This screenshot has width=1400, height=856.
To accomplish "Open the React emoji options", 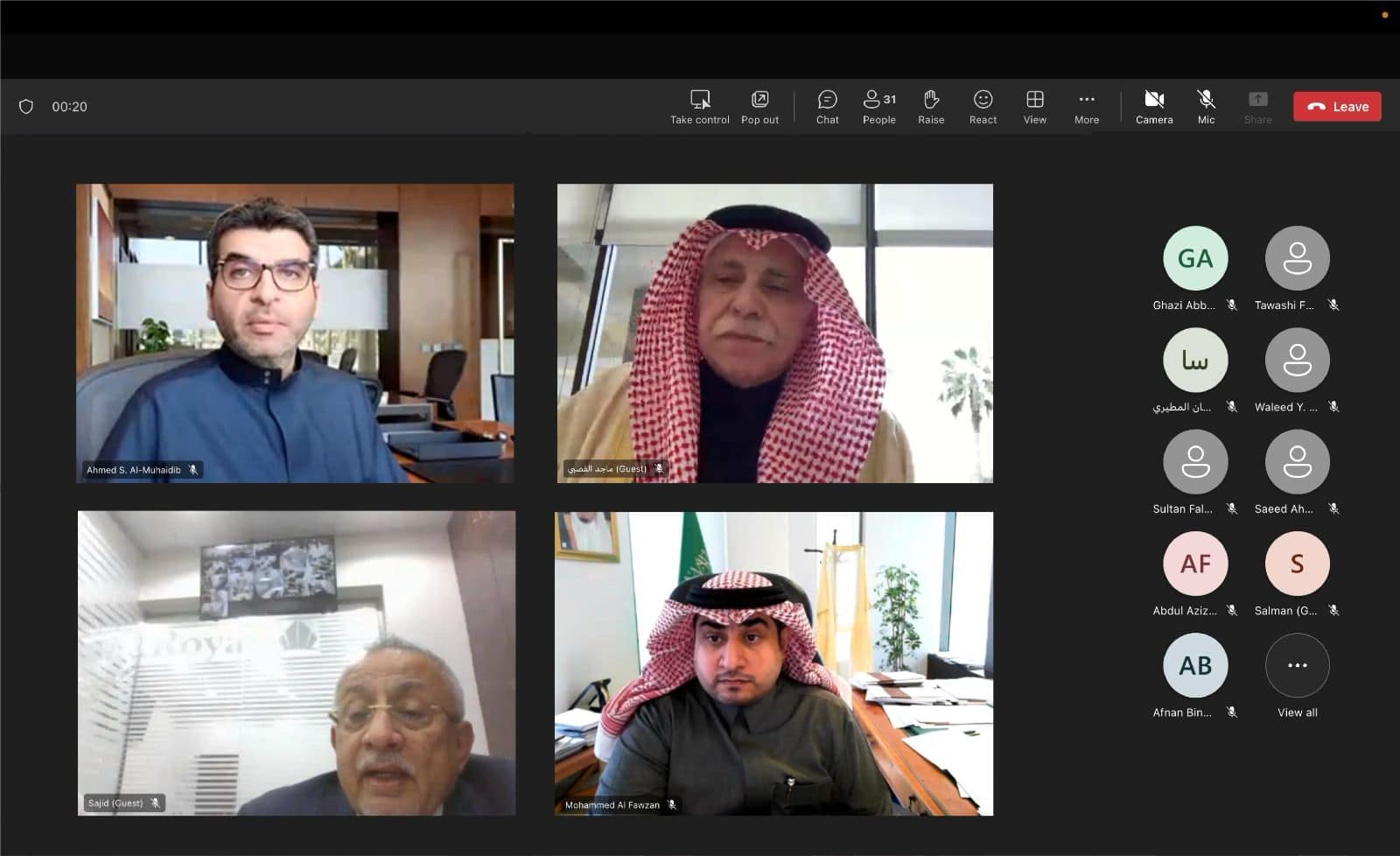I will (x=983, y=100).
